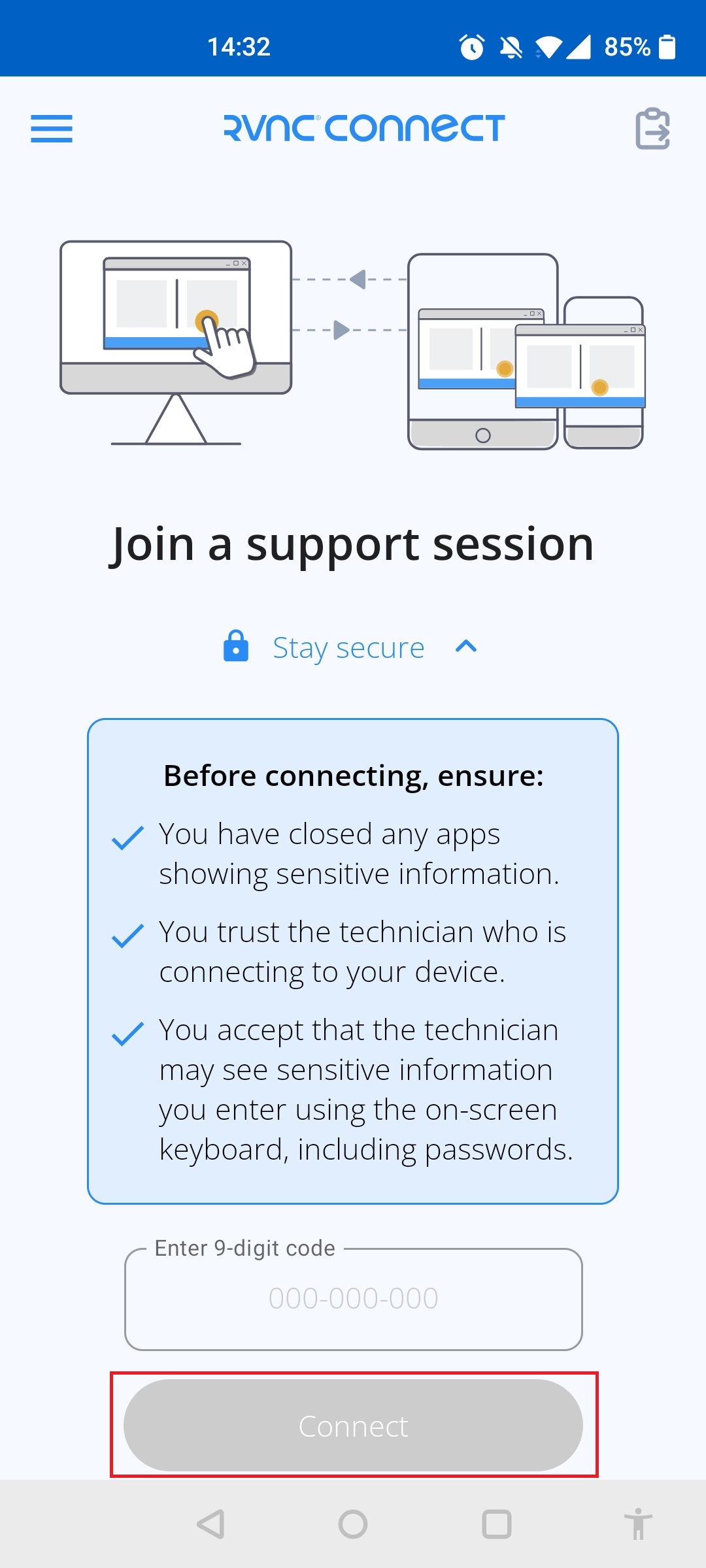Collapse the Stay secure chevron
The height and width of the screenshot is (1568, 706).
(x=466, y=646)
